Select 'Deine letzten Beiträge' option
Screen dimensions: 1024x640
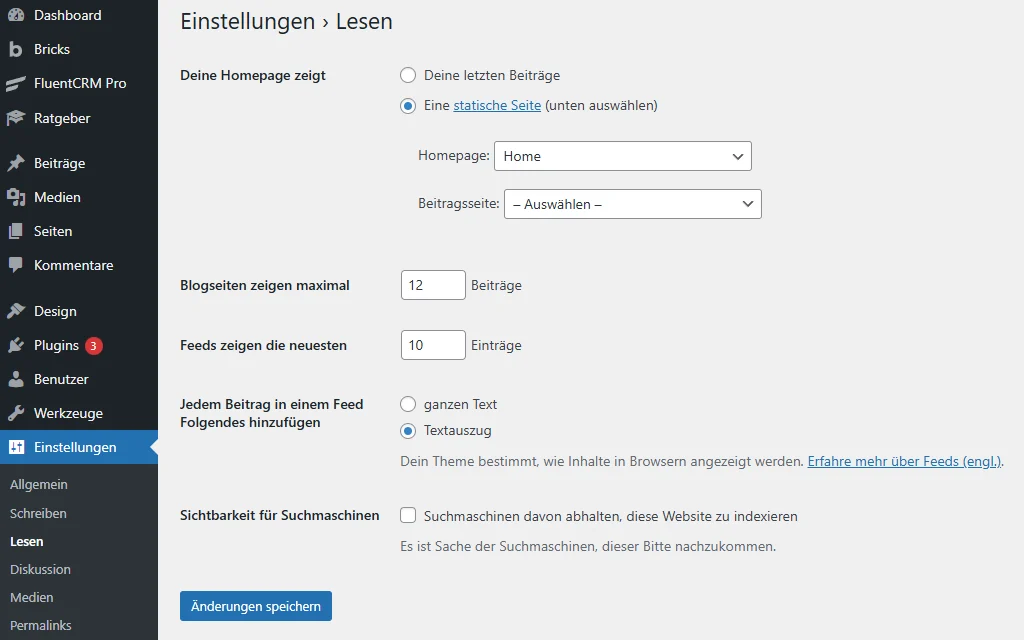(408, 75)
